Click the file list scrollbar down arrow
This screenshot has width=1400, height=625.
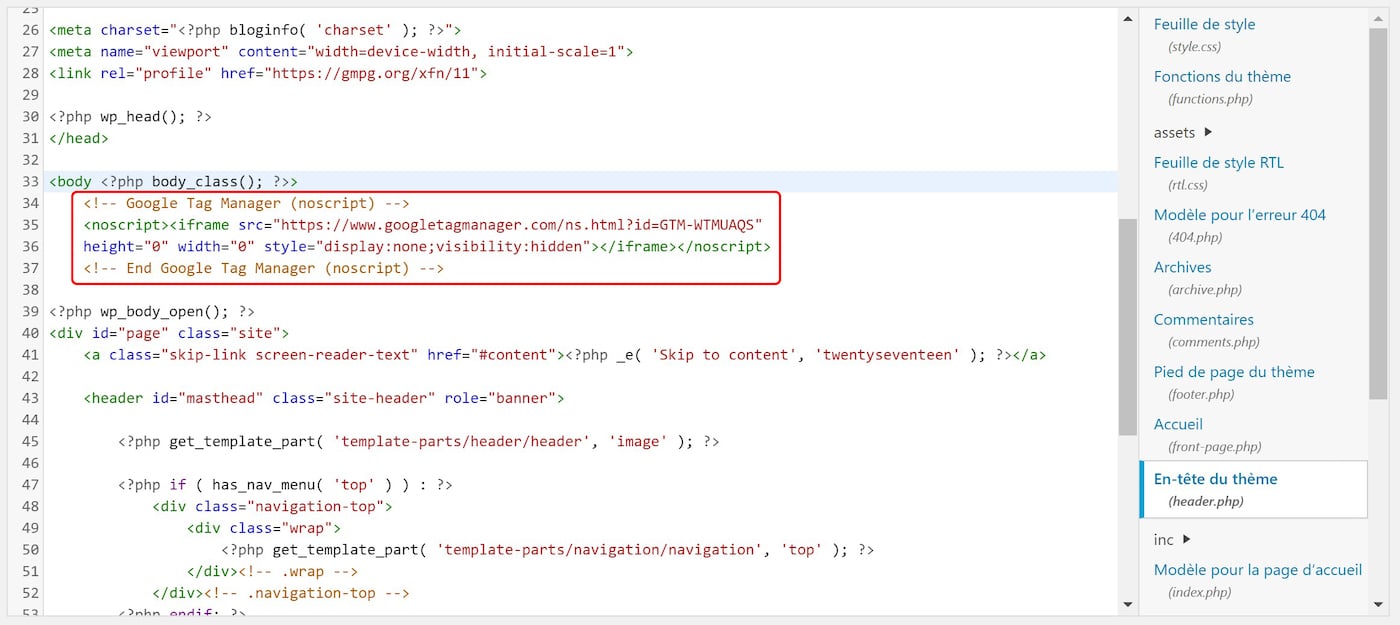(x=1378, y=605)
